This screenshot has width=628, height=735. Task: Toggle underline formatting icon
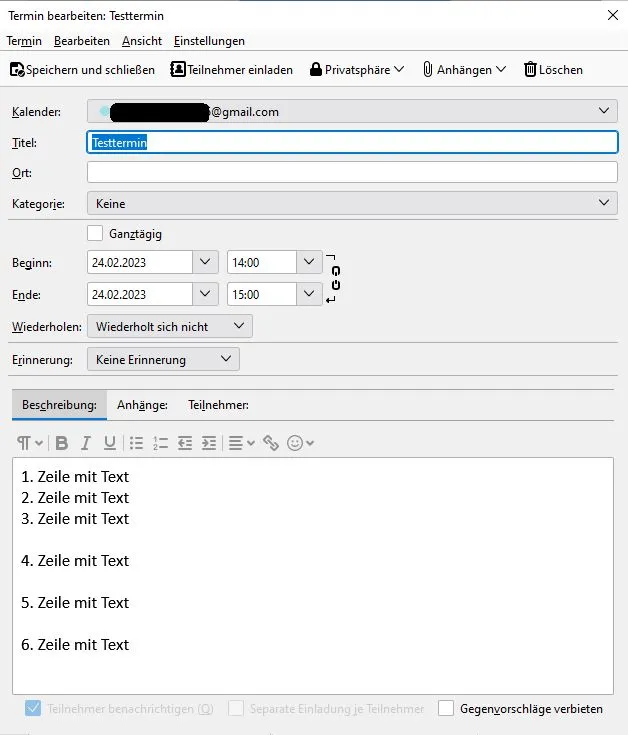click(x=110, y=442)
